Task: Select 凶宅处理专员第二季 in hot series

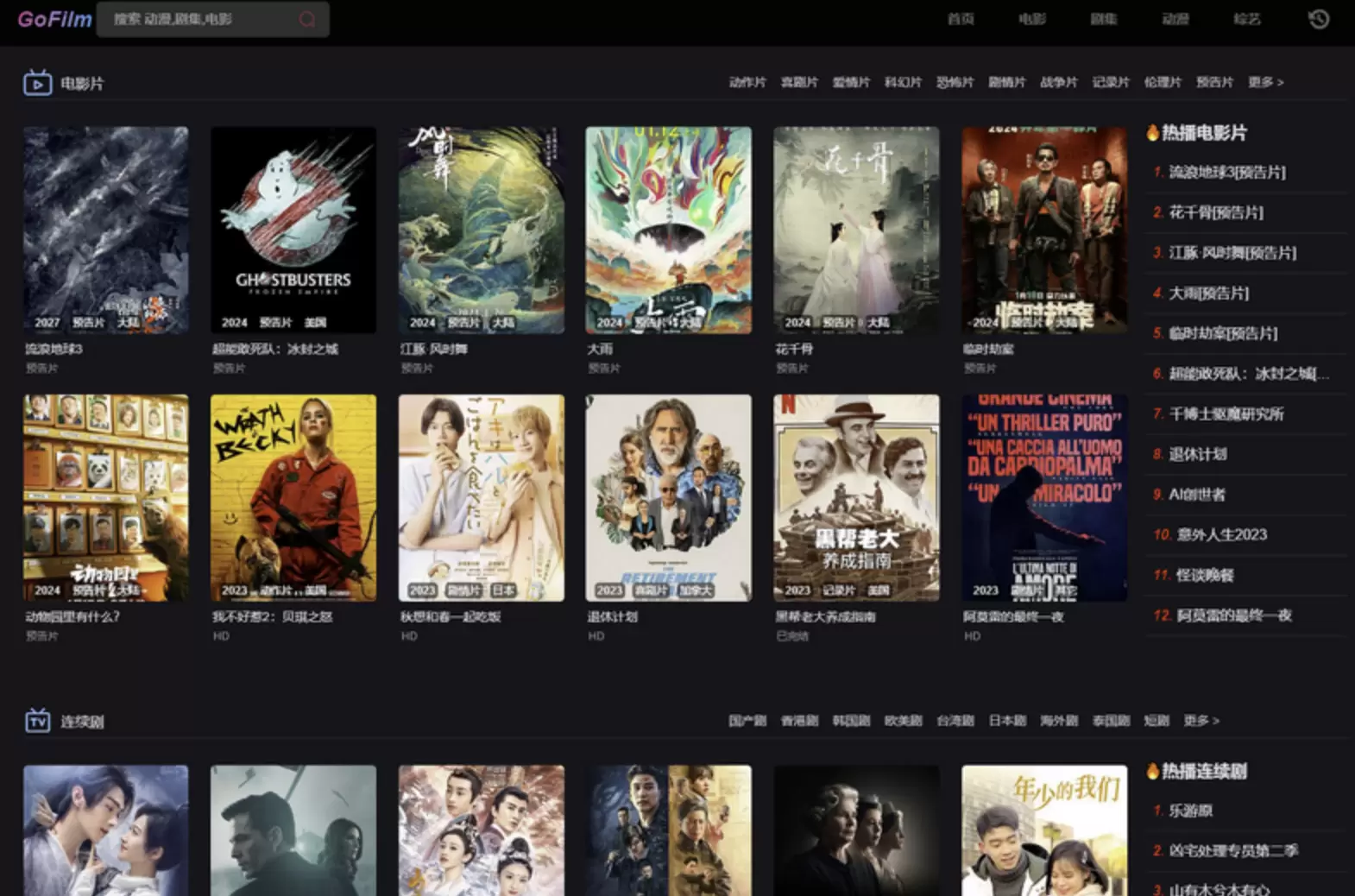Action: point(1233,850)
